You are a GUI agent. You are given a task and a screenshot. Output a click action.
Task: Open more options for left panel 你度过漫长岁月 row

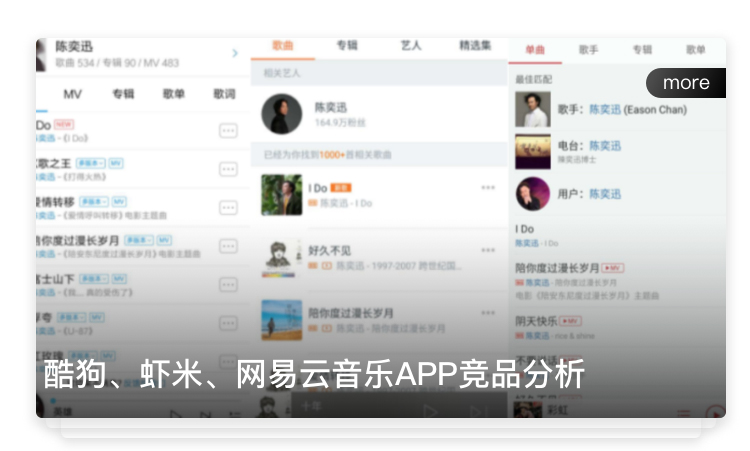click(228, 246)
